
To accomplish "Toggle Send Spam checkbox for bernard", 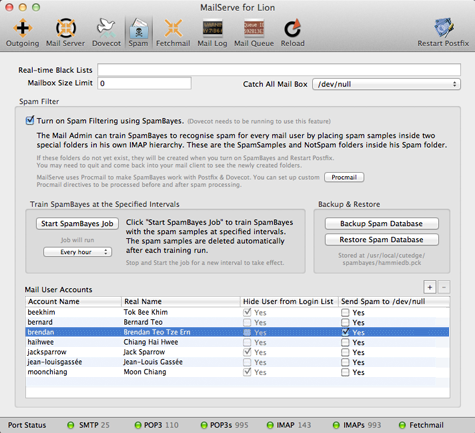I will (345, 322).
